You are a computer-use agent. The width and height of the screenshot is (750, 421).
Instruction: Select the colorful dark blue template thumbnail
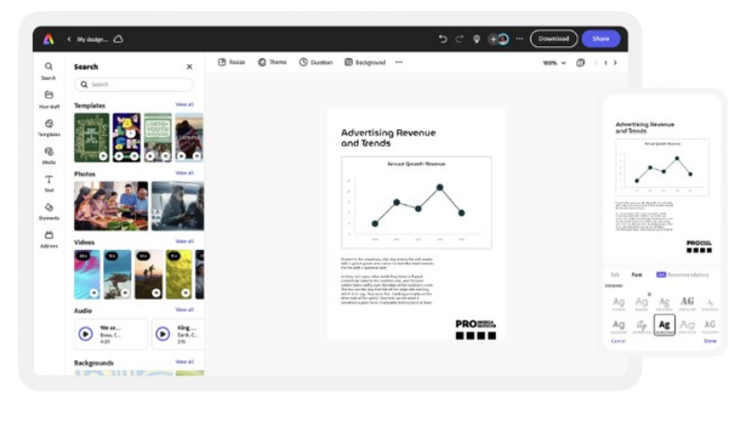coord(127,137)
